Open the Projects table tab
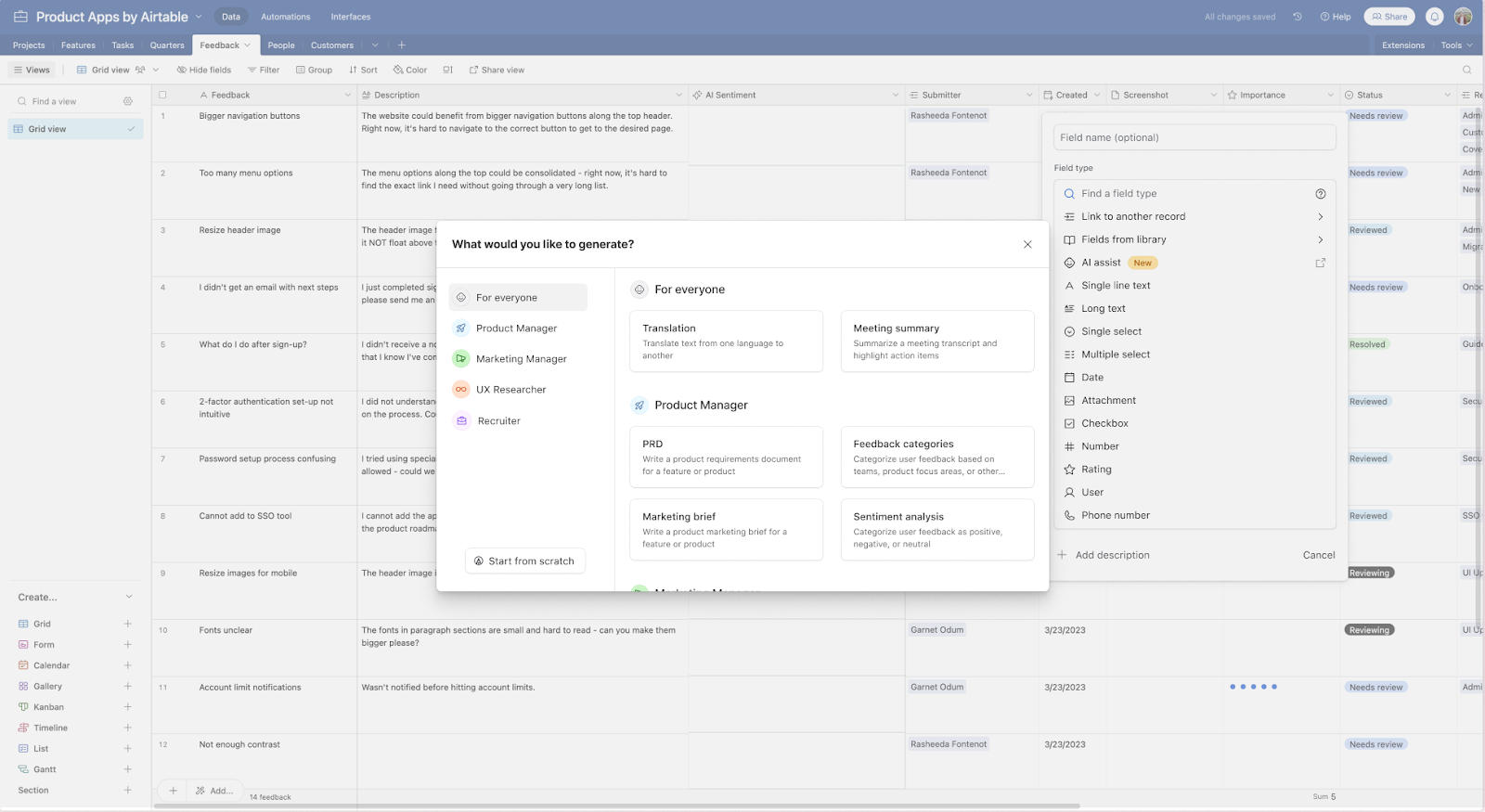The image size is (1485, 812). click(29, 45)
